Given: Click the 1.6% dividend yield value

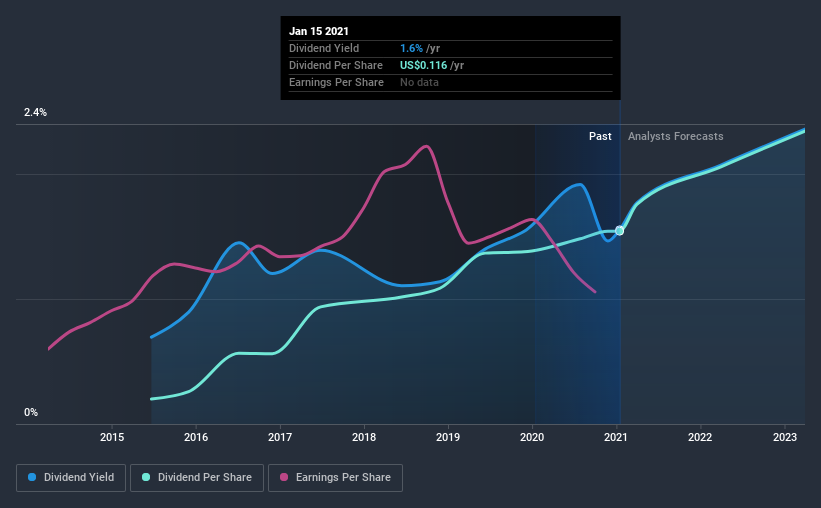Looking at the screenshot, I should 412,48.
